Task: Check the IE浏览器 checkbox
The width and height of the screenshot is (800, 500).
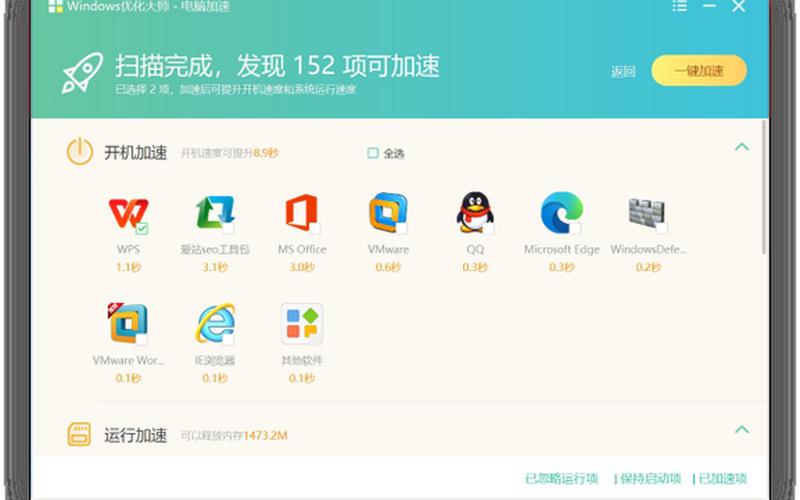Action: coord(229,339)
